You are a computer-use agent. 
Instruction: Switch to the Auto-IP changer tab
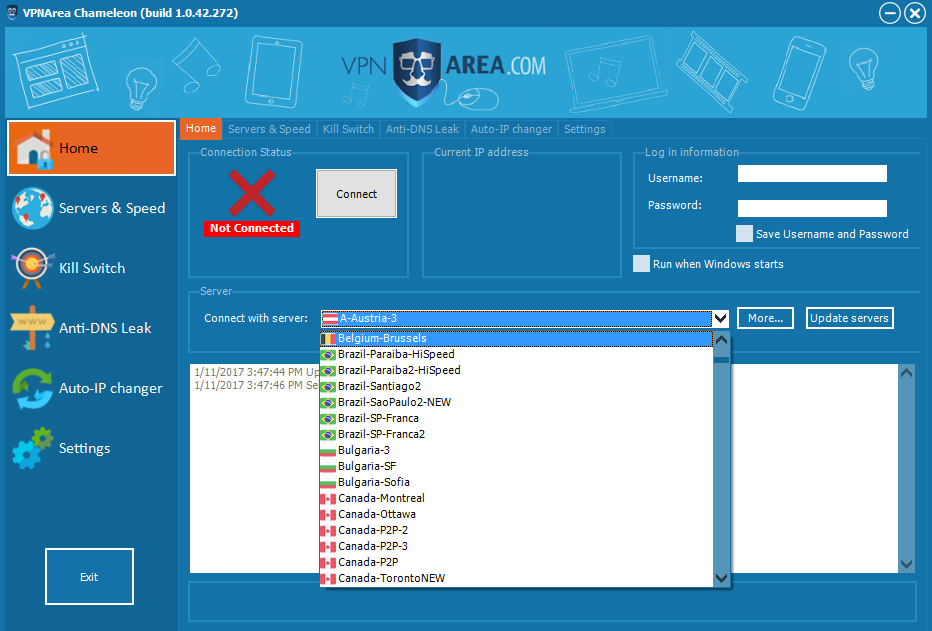click(511, 129)
